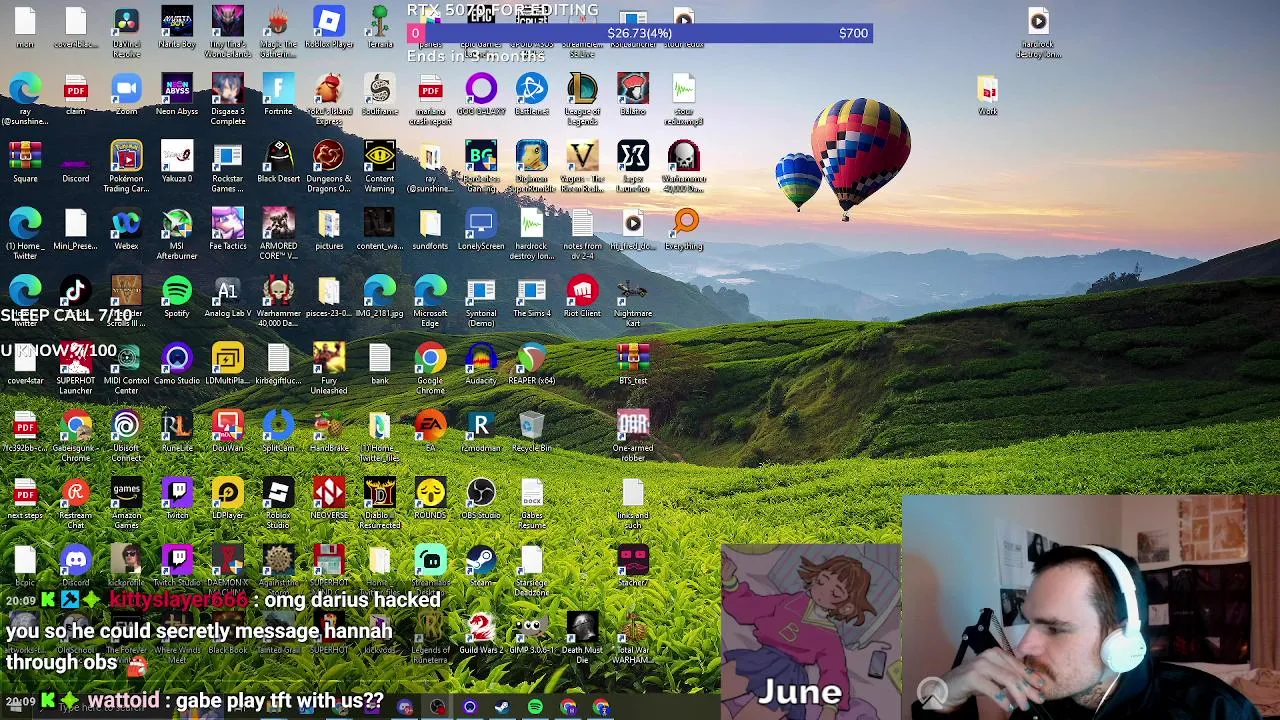
Task: Open the Ubisoft Connect shortcut
Action: click(126, 434)
